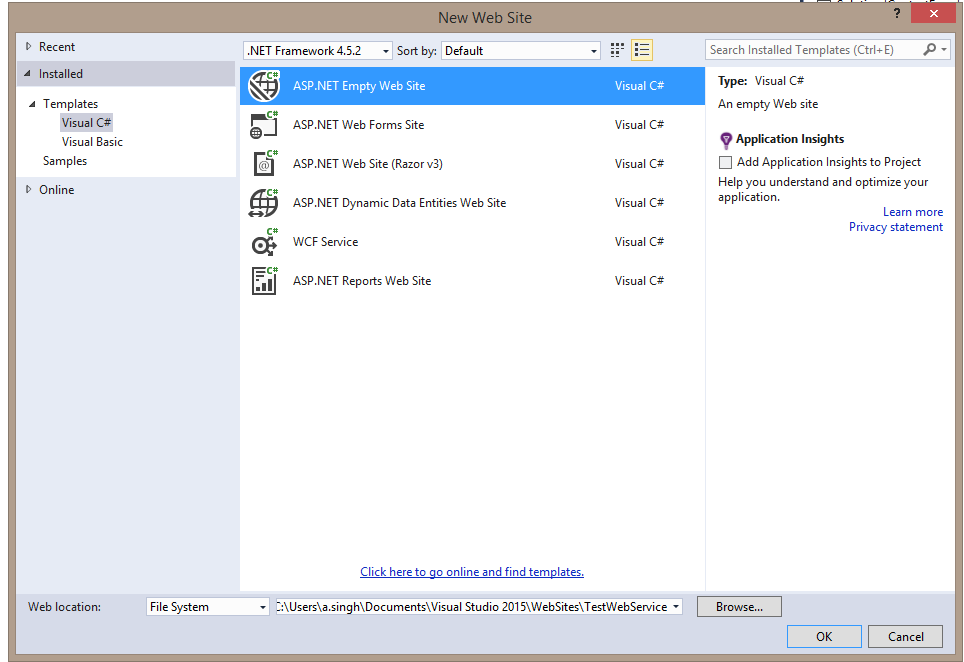Collapse the Templates tree node
This screenshot has height=662, width=964.
(x=33, y=103)
